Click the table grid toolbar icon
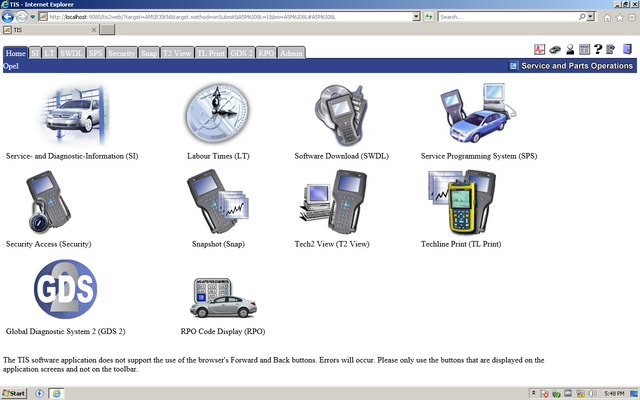 coord(584,49)
